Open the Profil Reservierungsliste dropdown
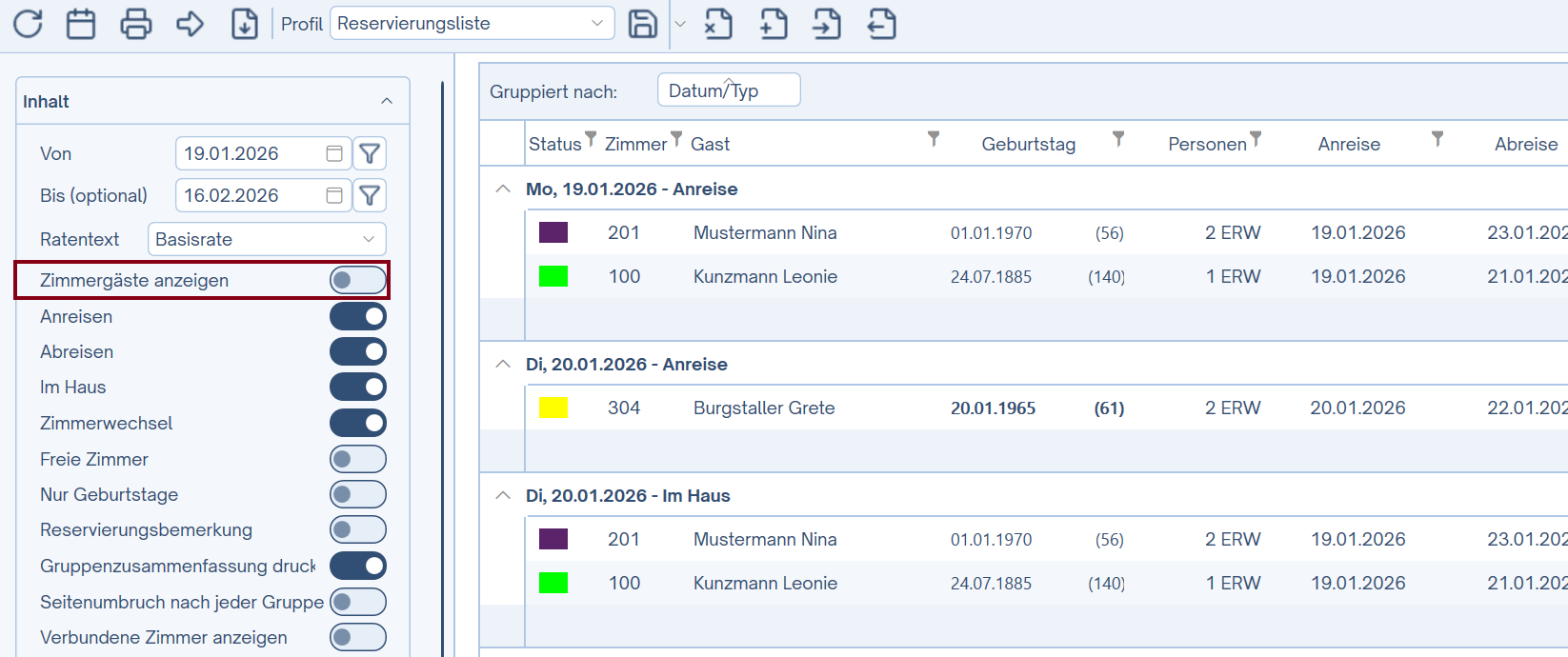The image size is (1568, 657). 472,24
